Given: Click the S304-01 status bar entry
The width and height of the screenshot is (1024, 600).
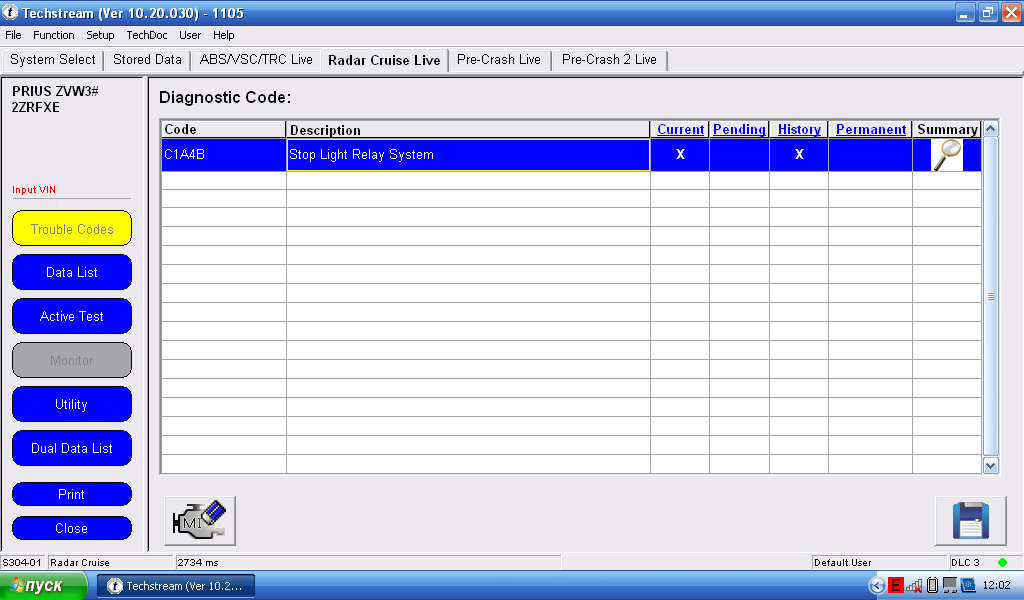Looking at the screenshot, I should [x=22, y=562].
